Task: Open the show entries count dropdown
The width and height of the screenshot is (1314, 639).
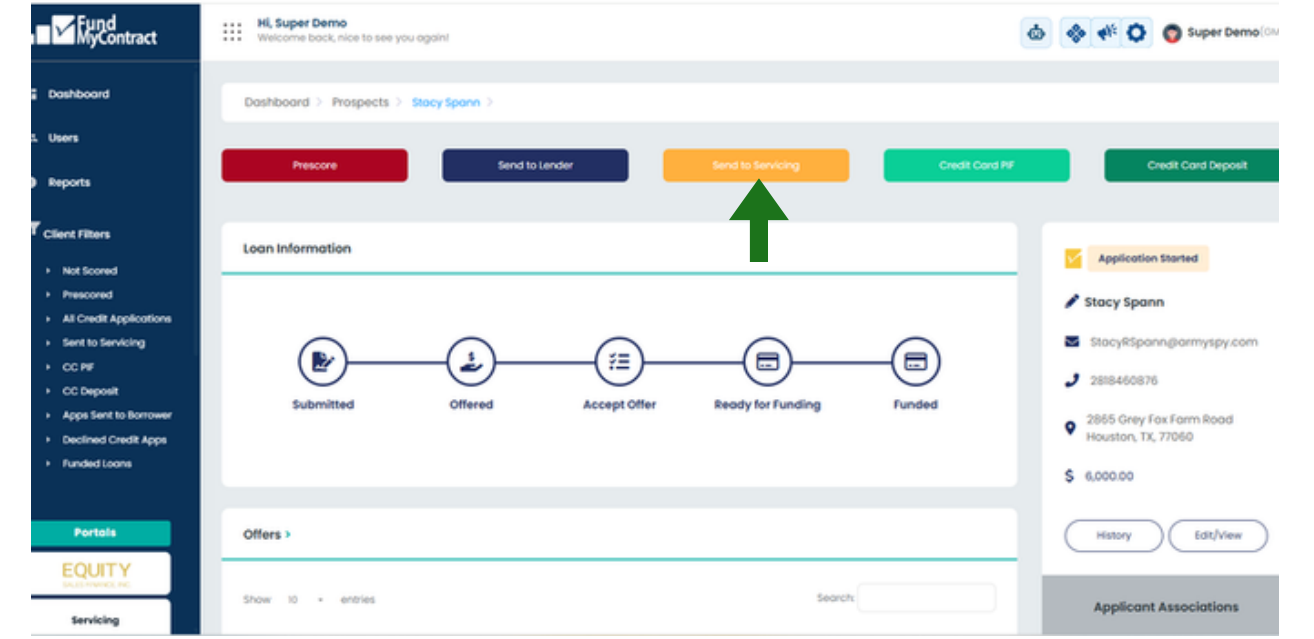Action: click(305, 599)
